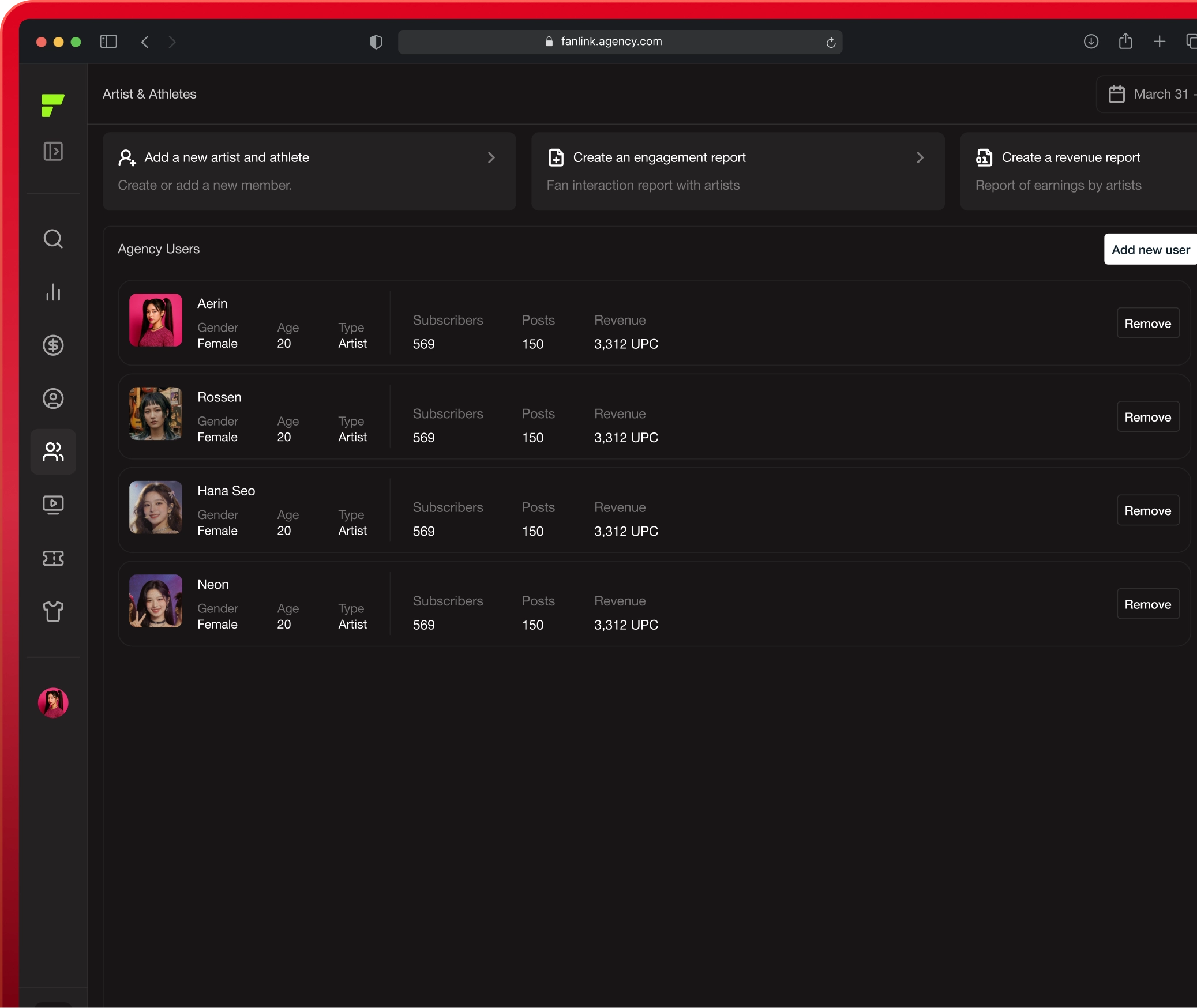
Task: Open the ticket icon in sidebar
Action: (x=53, y=558)
